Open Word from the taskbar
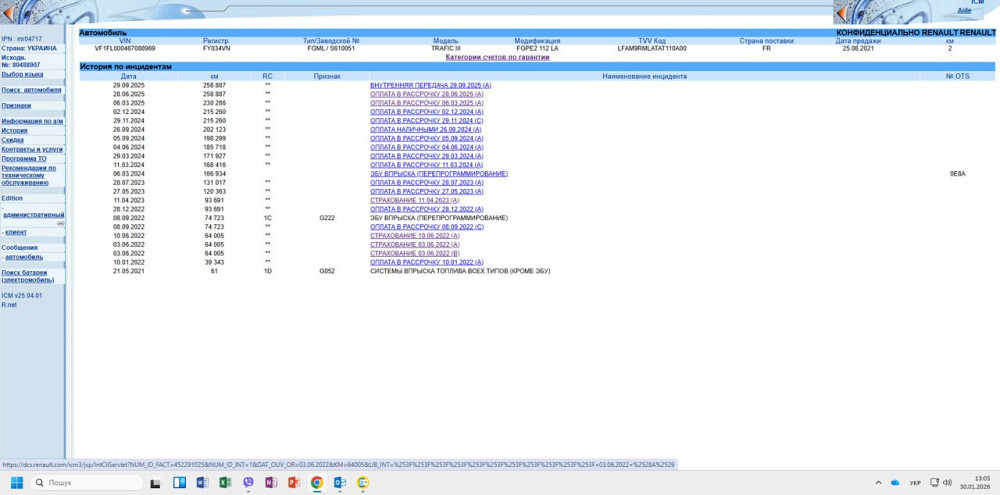 (x=203, y=483)
